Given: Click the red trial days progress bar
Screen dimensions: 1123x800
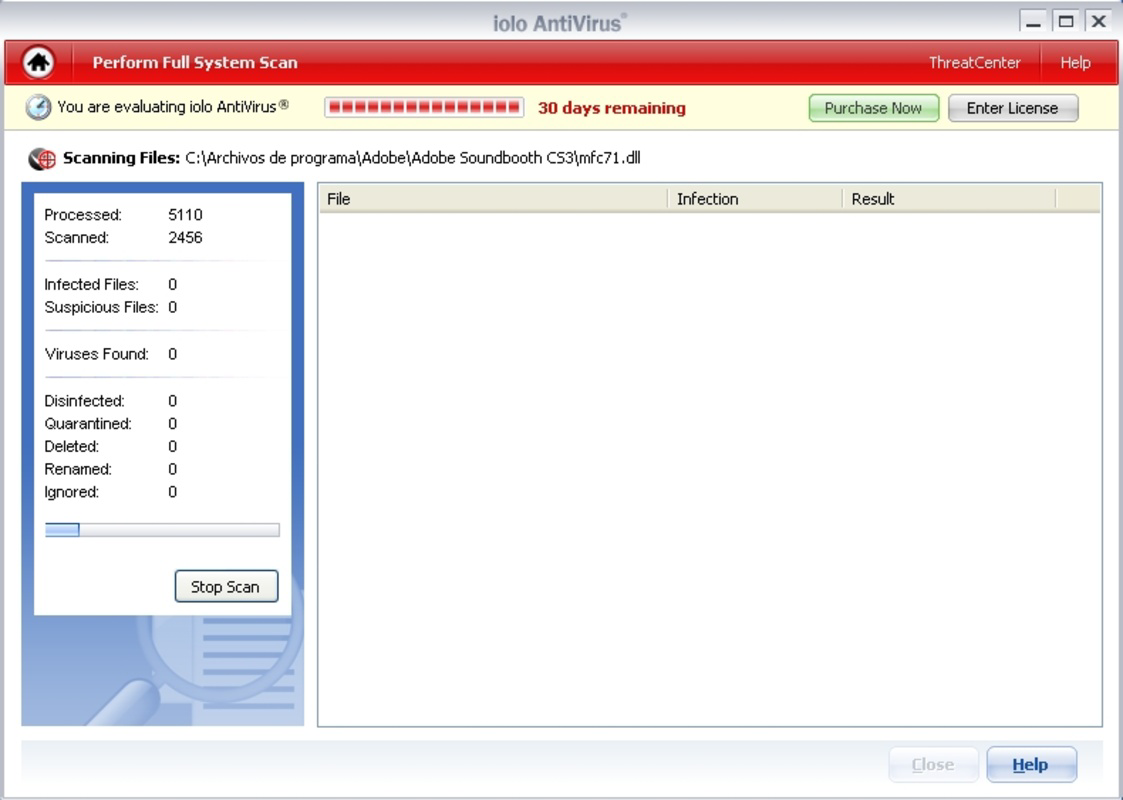Looking at the screenshot, I should coord(424,107).
